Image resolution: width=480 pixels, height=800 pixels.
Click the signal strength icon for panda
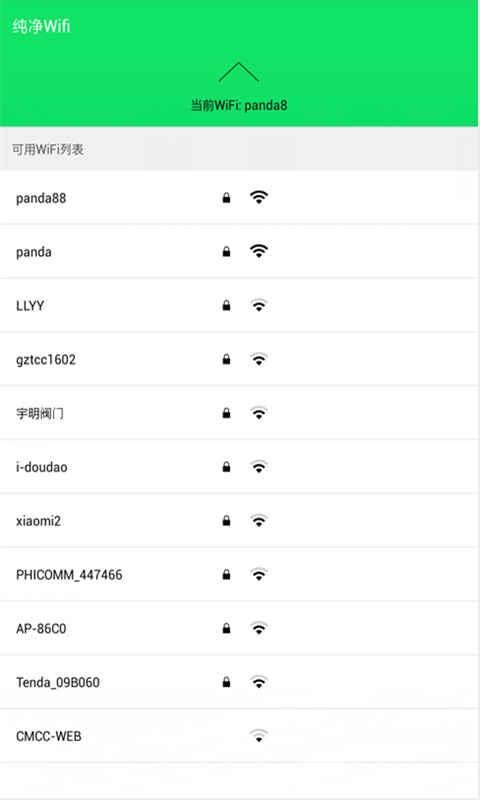[259, 251]
